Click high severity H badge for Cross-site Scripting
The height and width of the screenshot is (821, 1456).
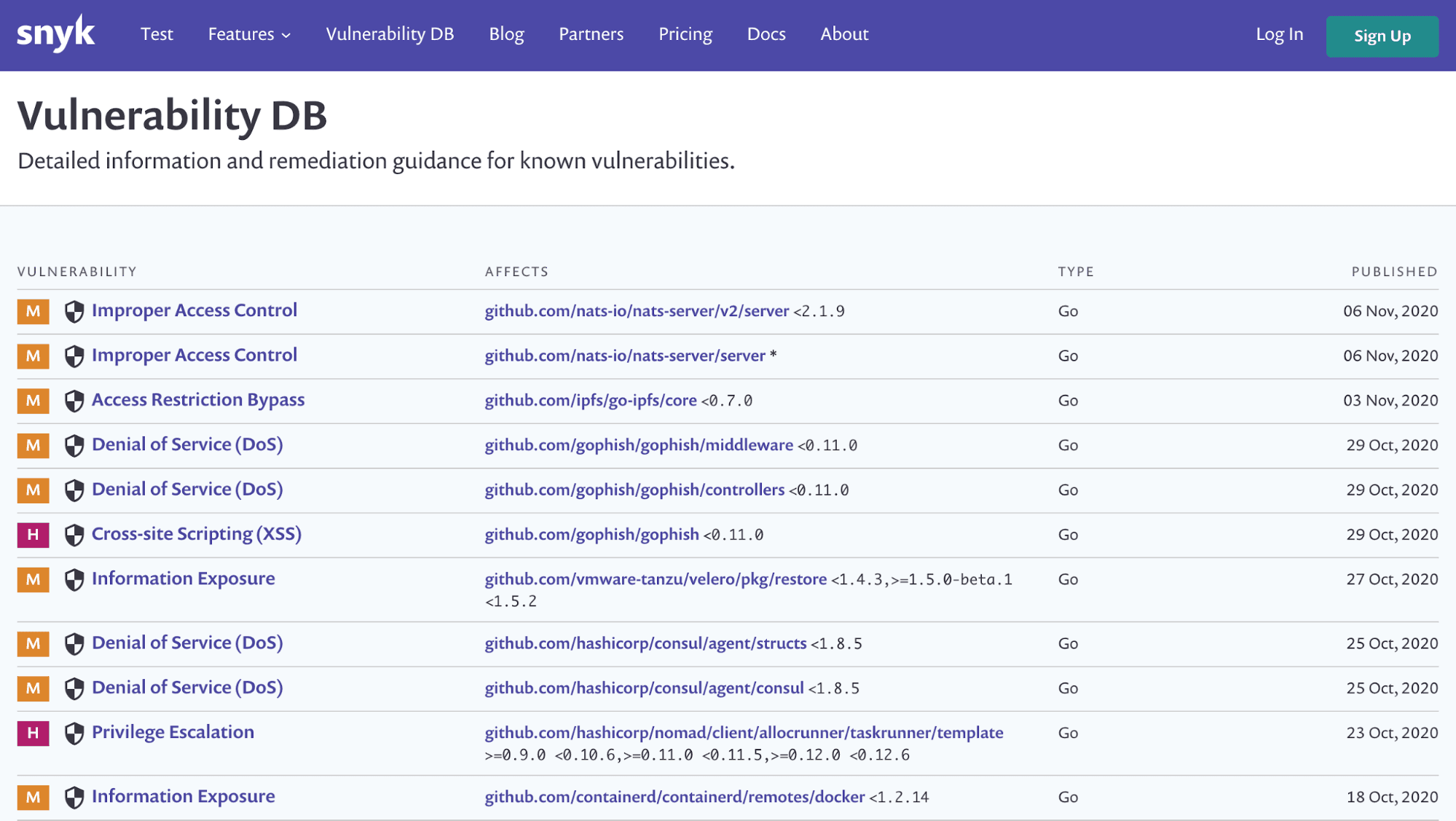(34, 535)
